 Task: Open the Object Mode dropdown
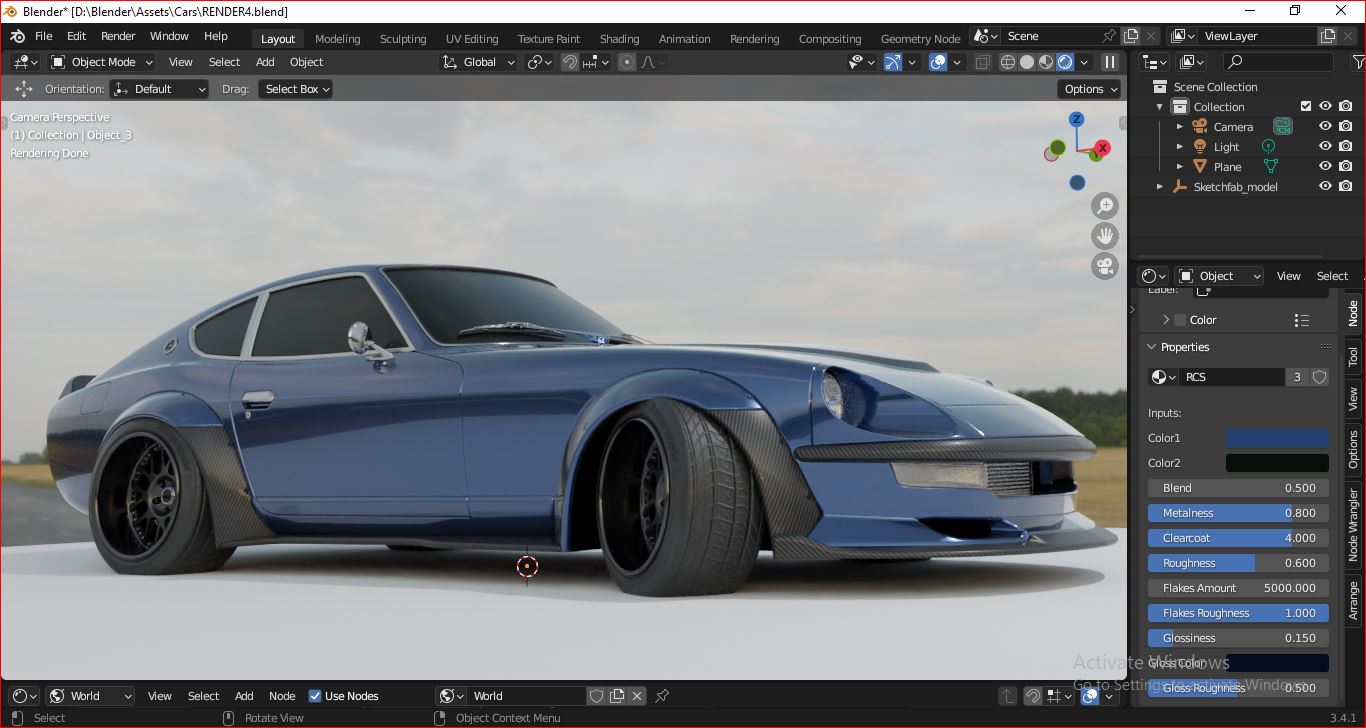pos(100,62)
